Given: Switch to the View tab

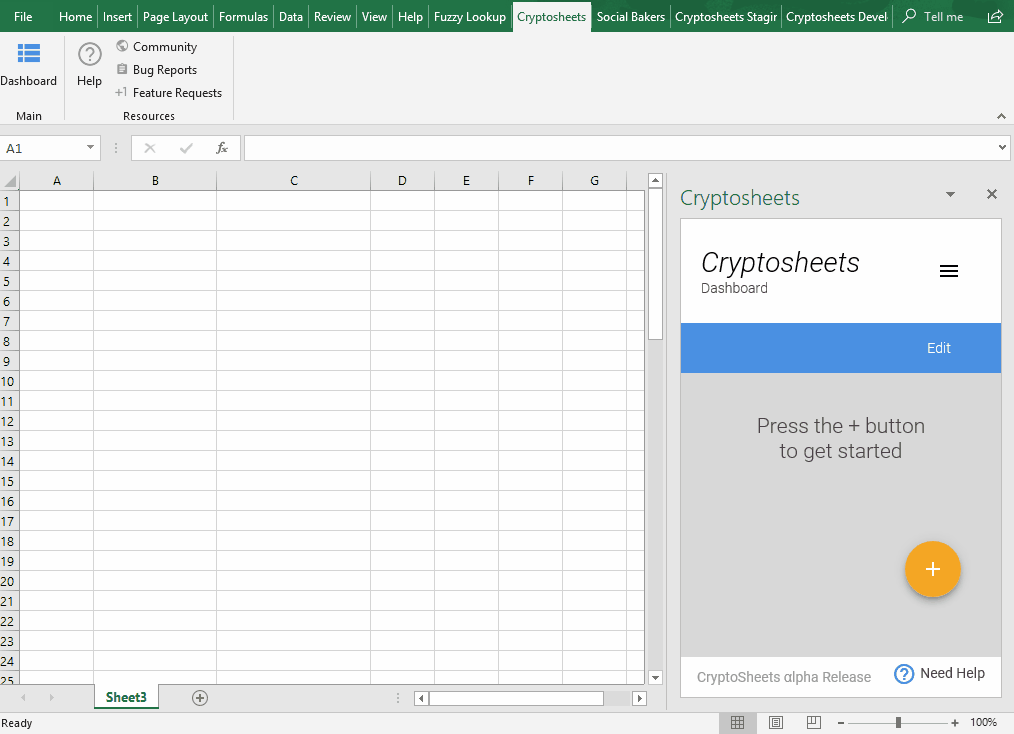Looking at the screenshot, I should [x=374, y=16].
